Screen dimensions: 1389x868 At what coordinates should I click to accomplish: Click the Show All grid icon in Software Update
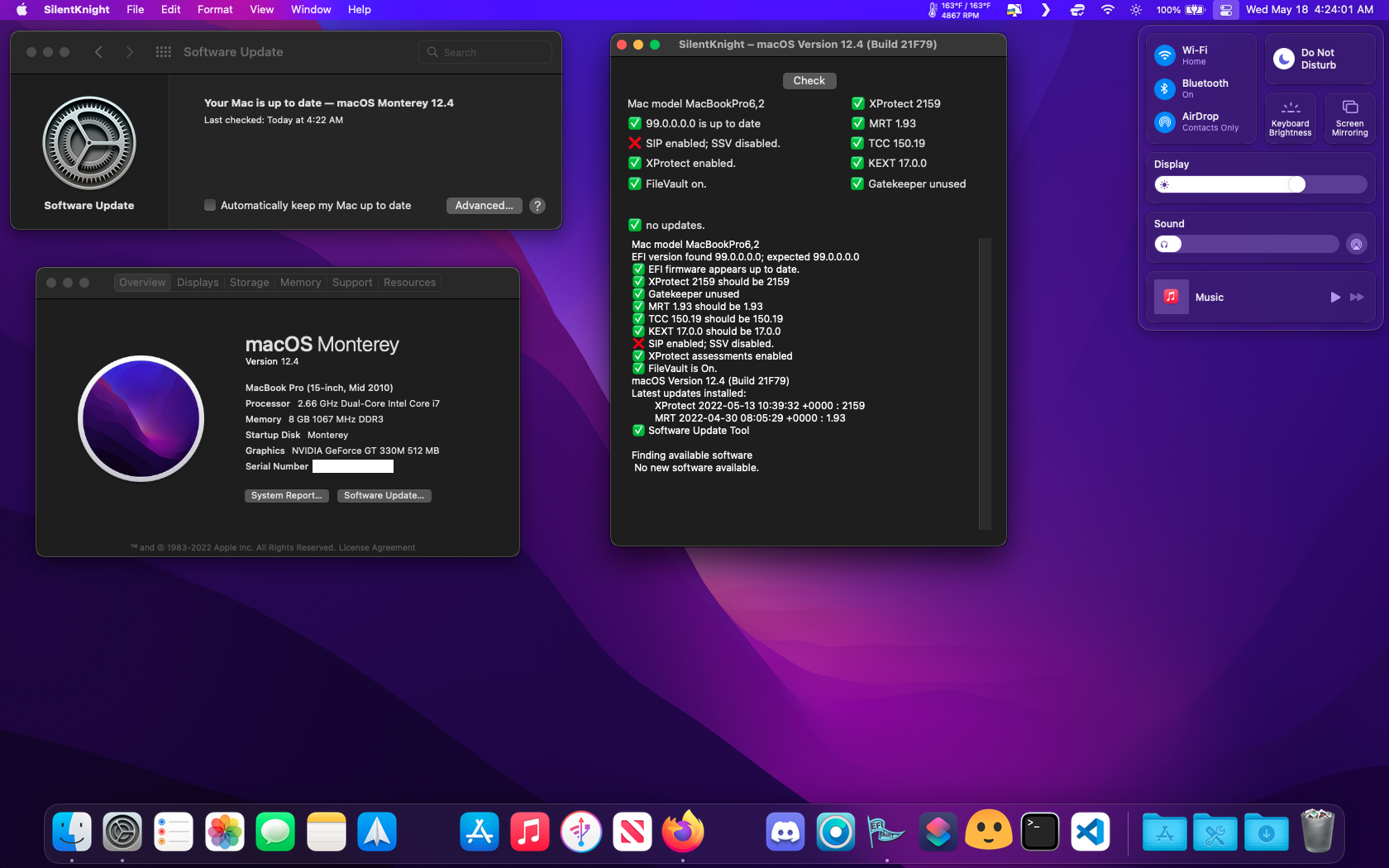[x=164, y=52]
